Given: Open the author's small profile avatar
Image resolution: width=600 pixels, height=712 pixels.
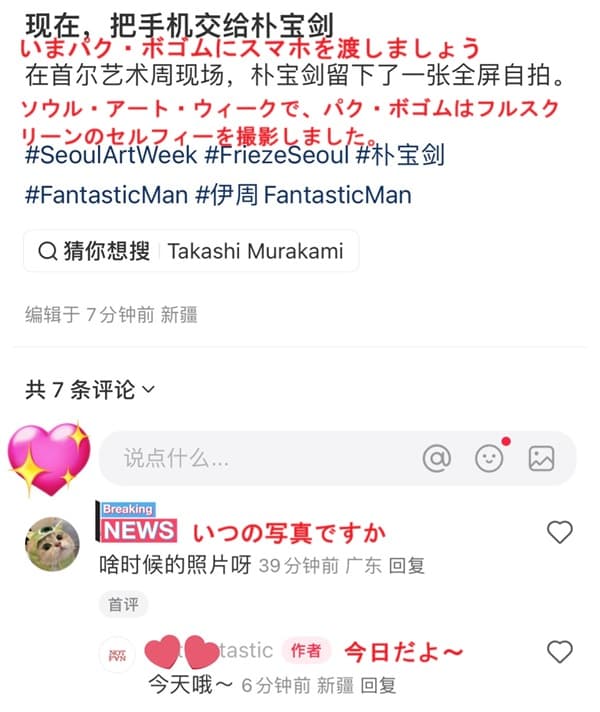Looking at the screenshot, I should pos(117,654).
